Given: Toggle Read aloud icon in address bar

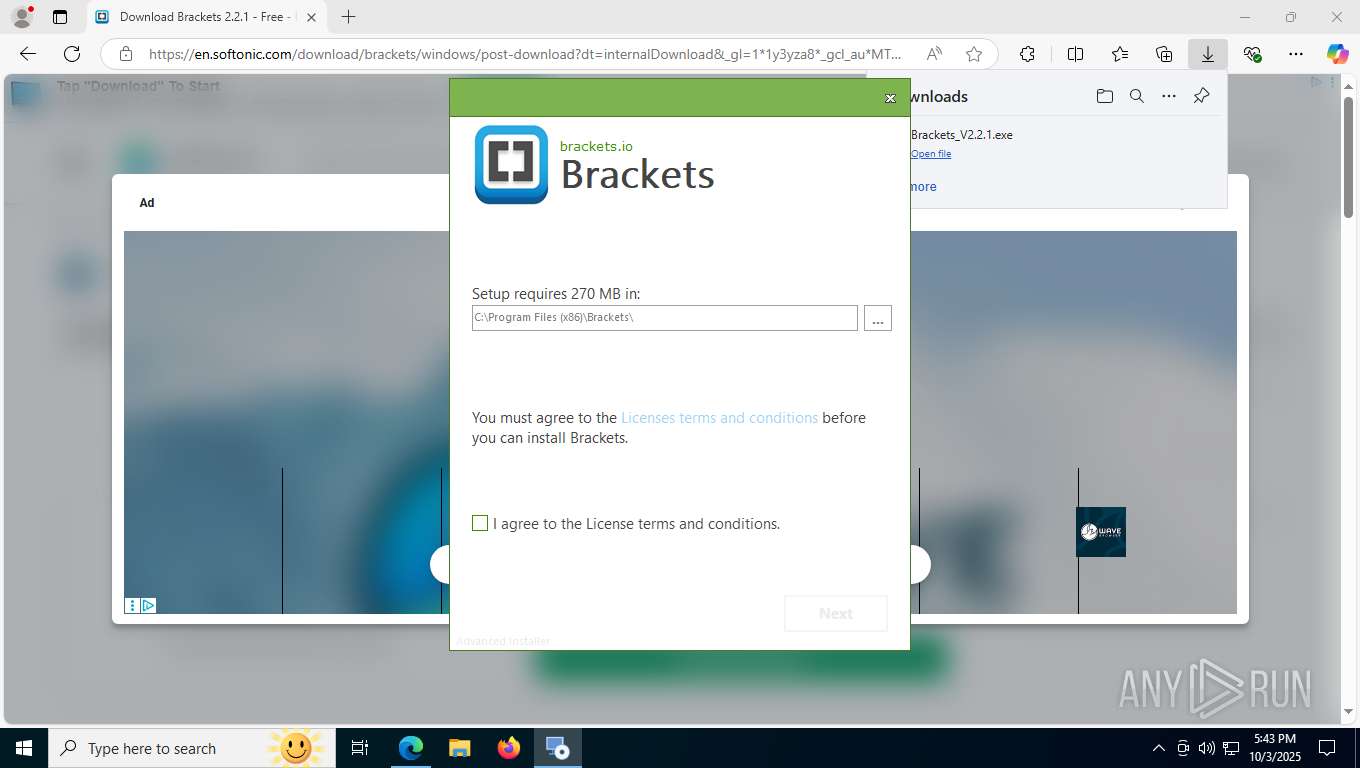Looking at the screenshot, I should point(934,54).
